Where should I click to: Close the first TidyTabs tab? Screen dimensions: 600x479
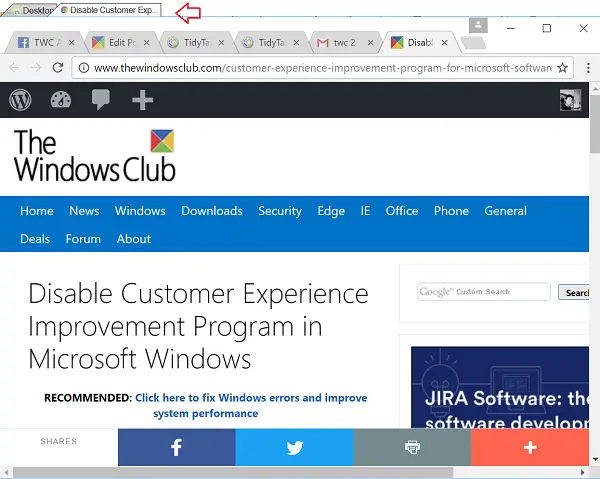pyautogui.click(x=221, y=43)
